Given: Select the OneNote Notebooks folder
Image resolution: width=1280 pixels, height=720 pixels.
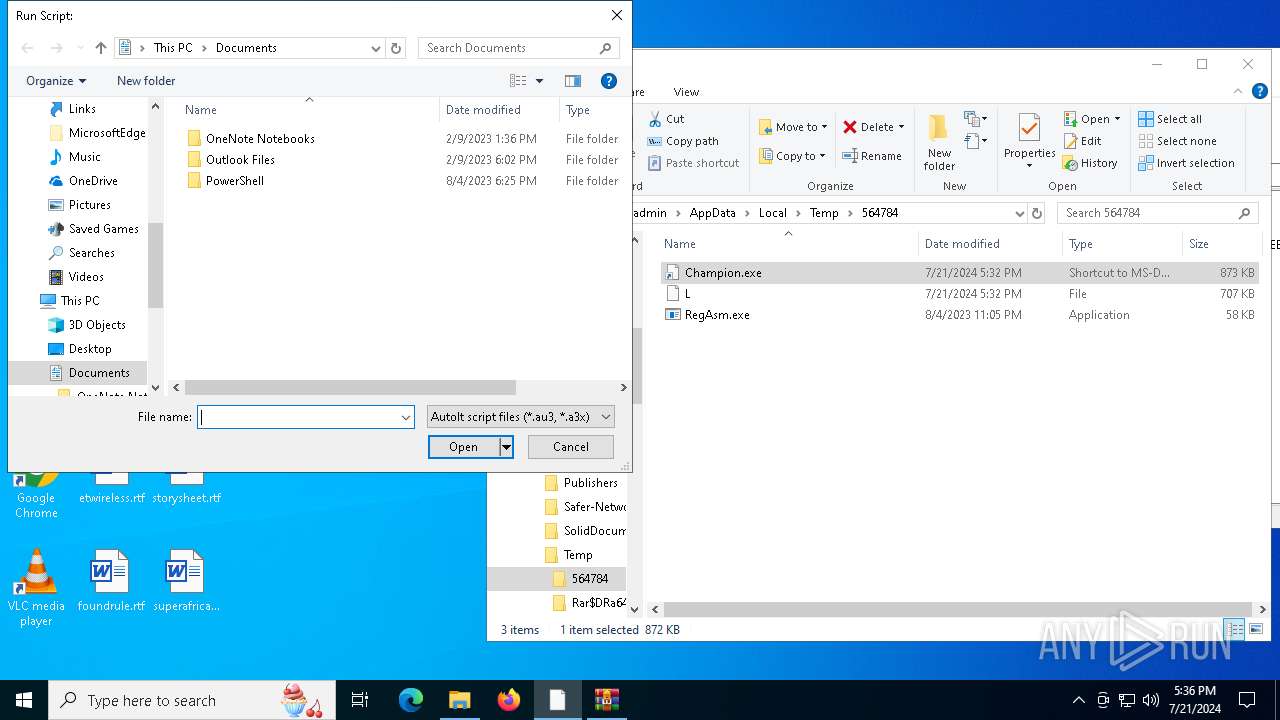Looking at the screenshot, I should coord(260,139).
